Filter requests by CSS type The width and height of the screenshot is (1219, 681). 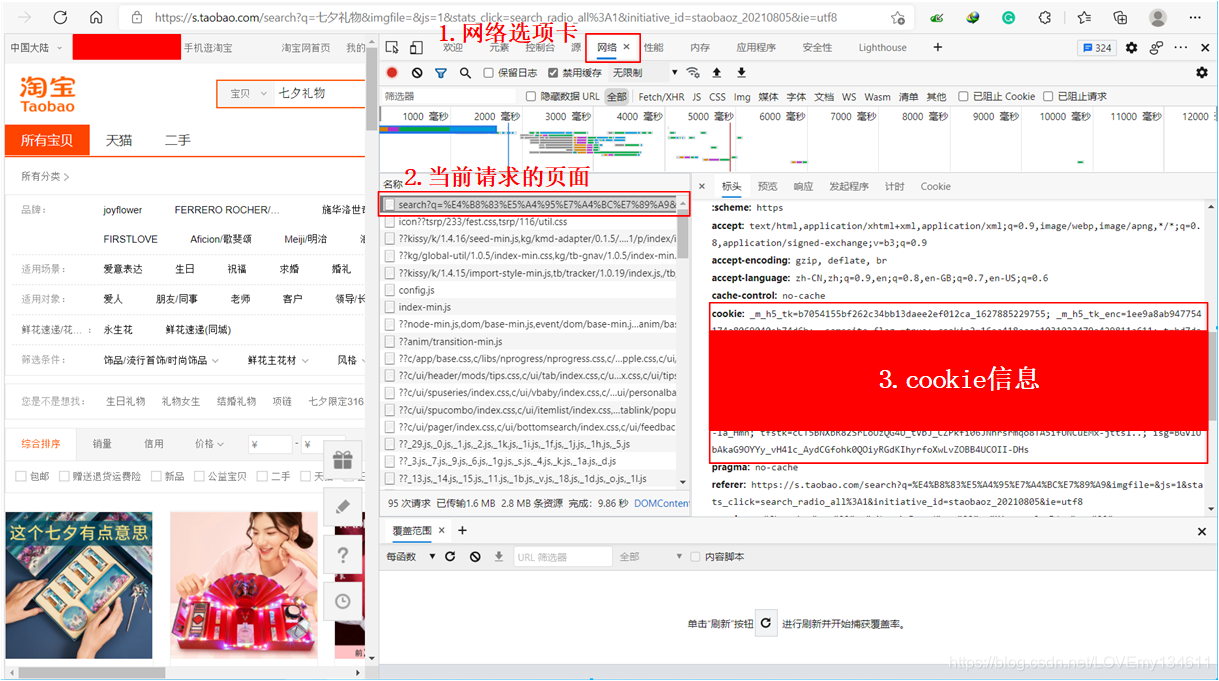coord(717,97)
